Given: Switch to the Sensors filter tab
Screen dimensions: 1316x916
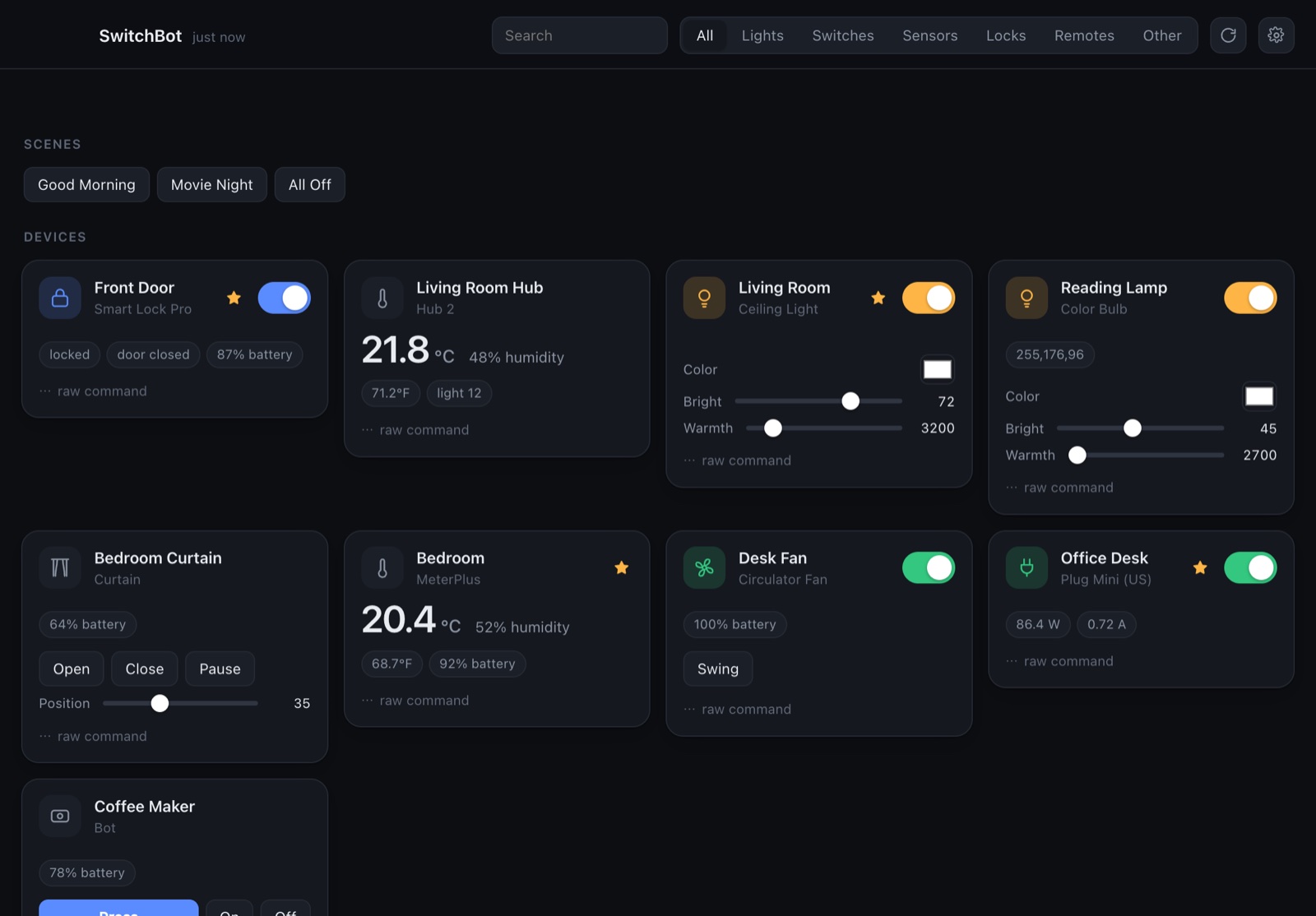Looking at the screenshot, I should (x=930, y=35).
